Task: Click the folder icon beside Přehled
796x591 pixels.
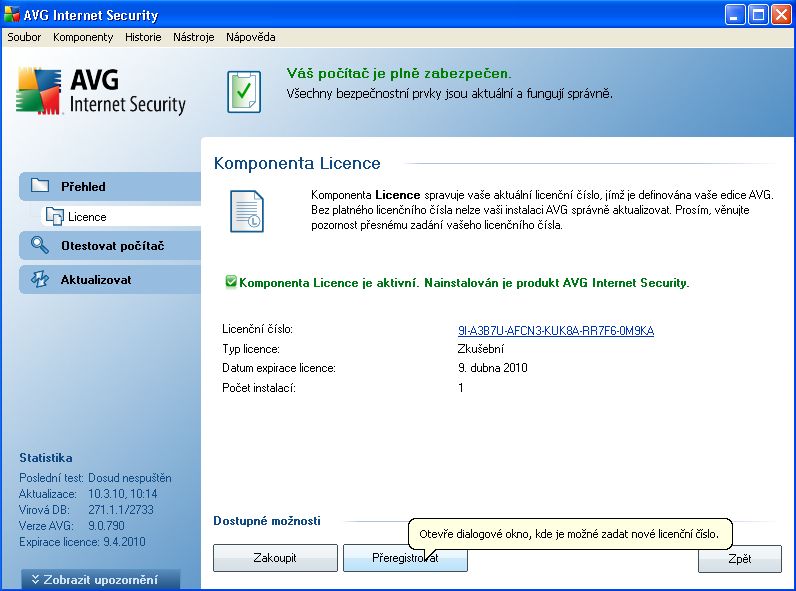Action: pos(40,185)
